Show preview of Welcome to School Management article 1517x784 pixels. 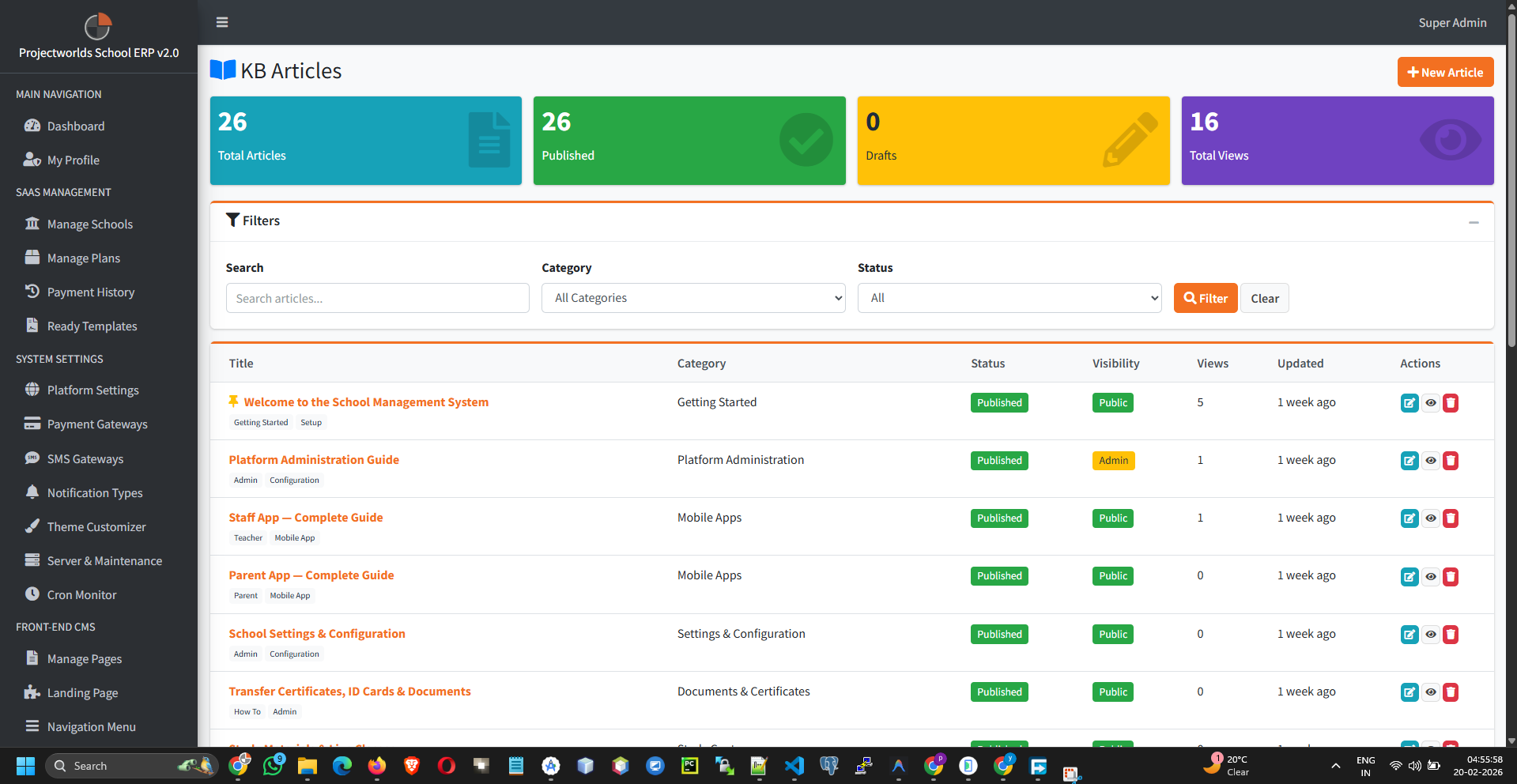coord(1431,403)
